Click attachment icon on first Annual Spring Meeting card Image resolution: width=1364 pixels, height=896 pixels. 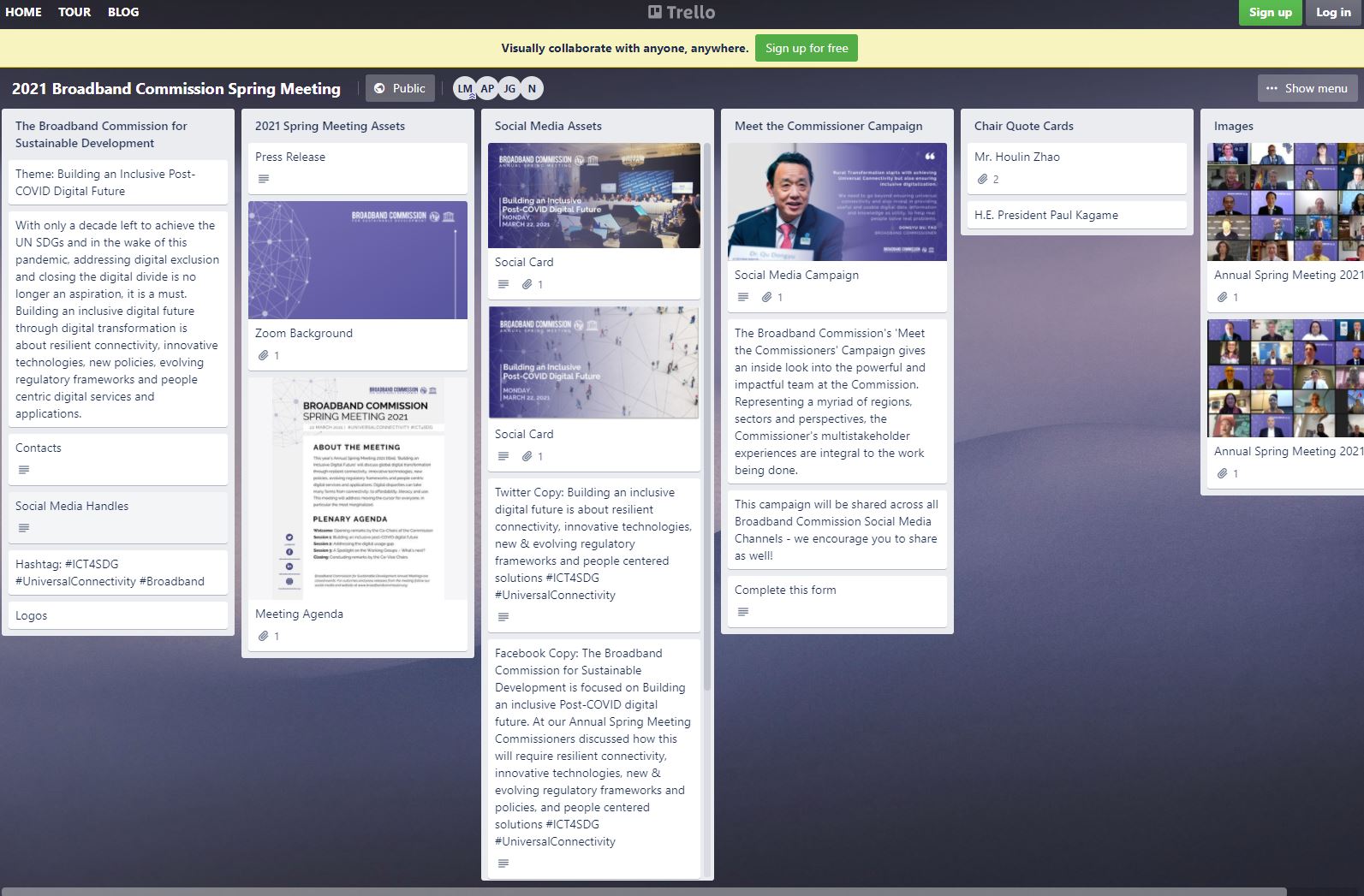pyautogui.click(x=1223, y=297)
